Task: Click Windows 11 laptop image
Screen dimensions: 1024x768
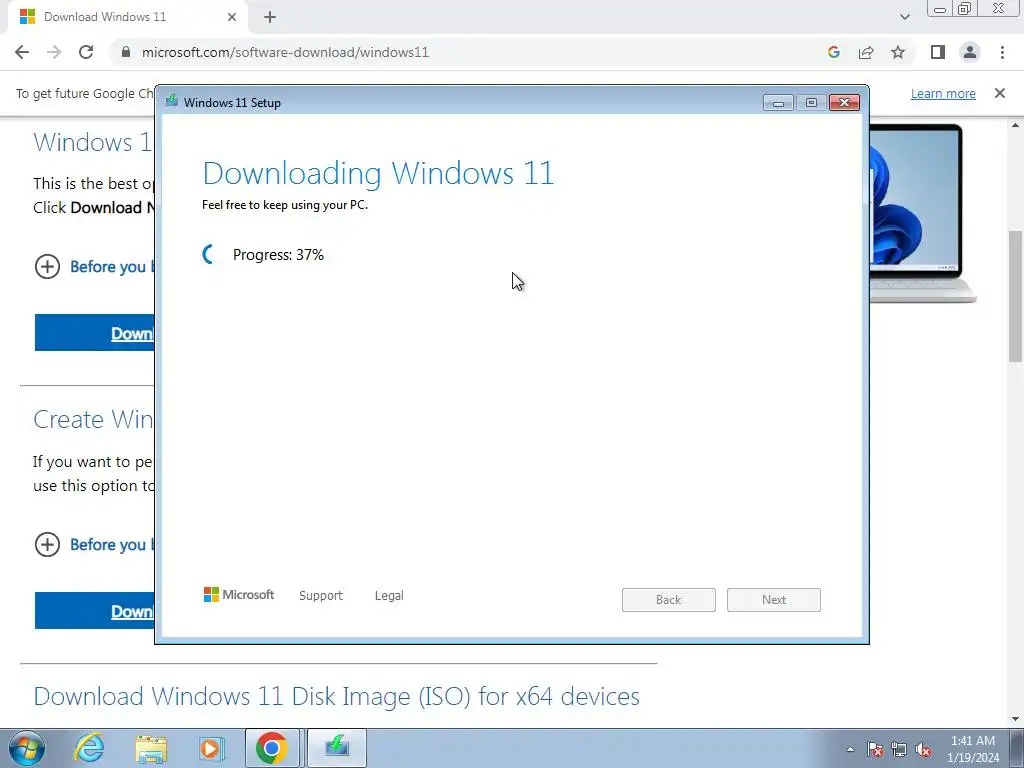Action: tap(922, 214)
